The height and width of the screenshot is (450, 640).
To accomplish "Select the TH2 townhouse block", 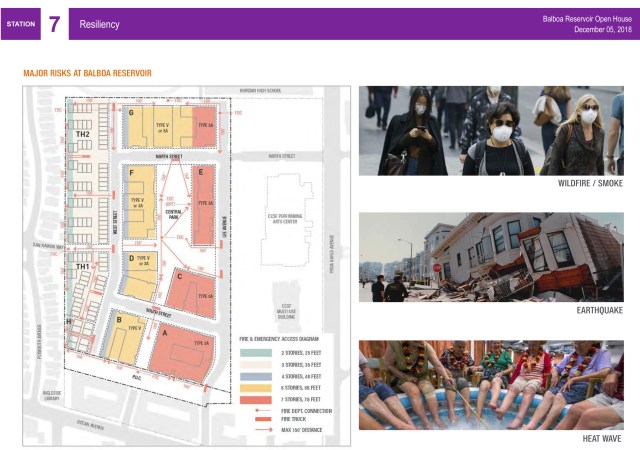I will pyautogui.click(x=82, y=134).
